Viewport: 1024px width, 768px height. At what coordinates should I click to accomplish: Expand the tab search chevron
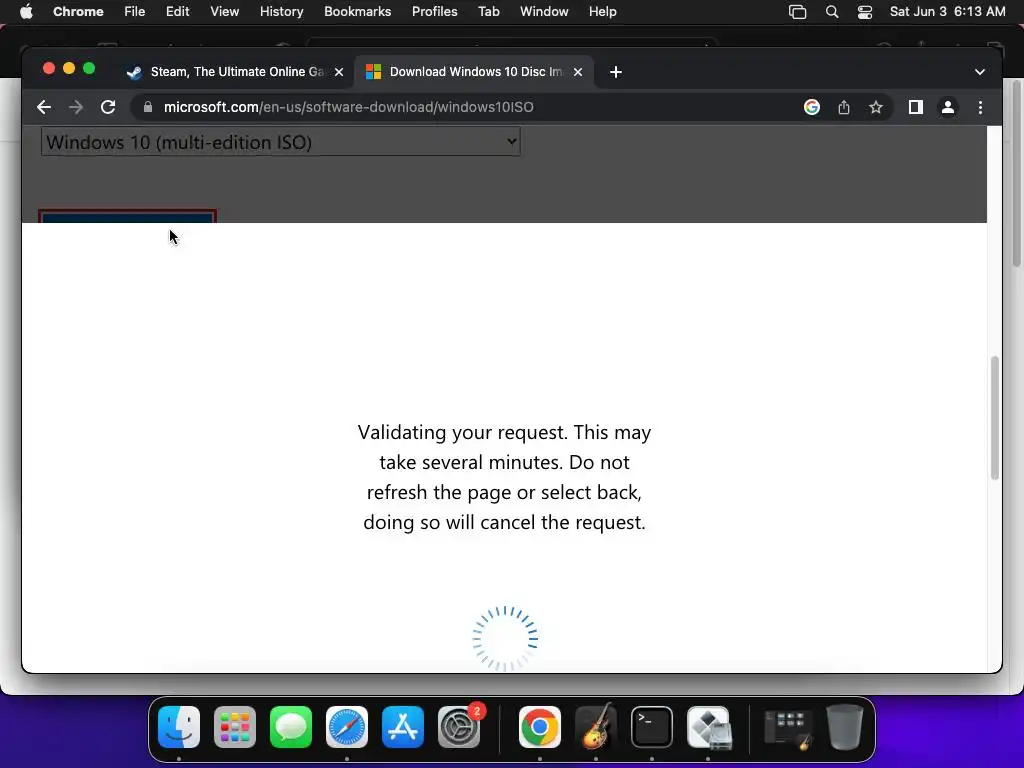point(980,72)
